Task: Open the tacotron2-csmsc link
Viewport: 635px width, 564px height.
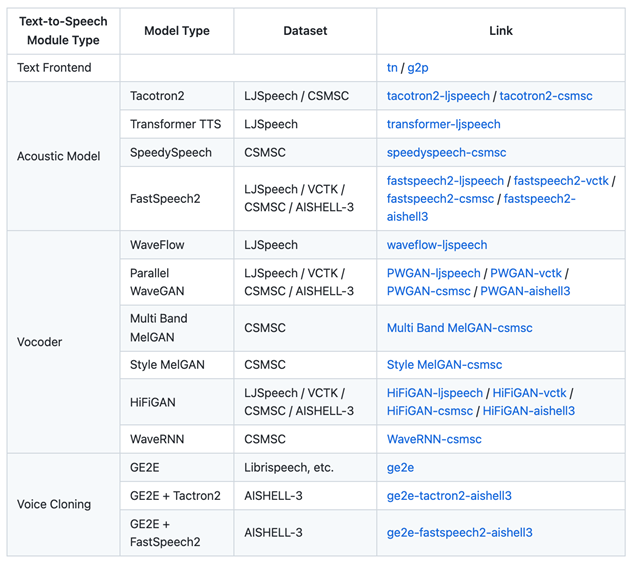Action: click(545, 96)
